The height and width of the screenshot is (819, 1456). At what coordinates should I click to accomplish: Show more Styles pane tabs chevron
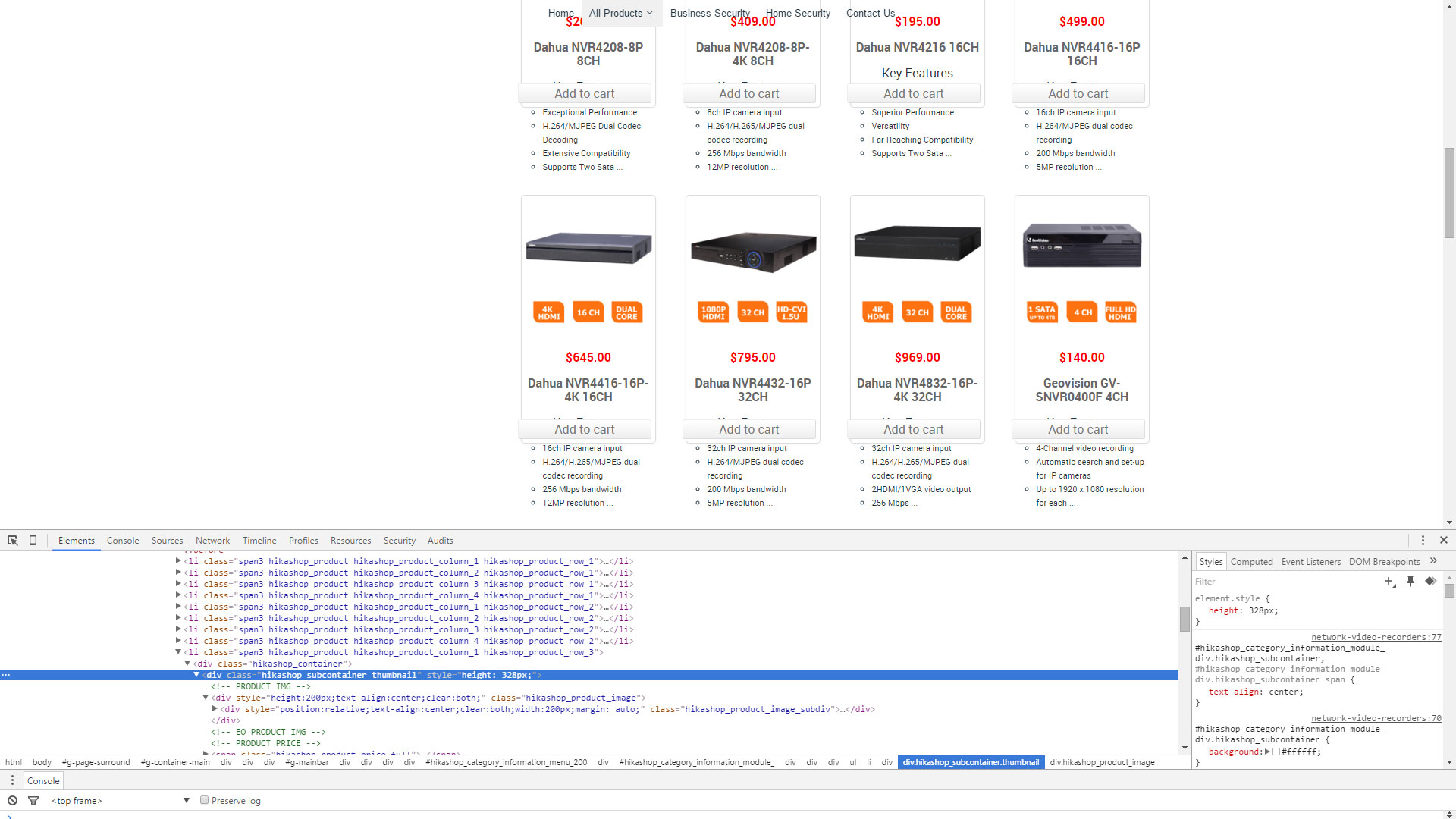coord(1433,561)
